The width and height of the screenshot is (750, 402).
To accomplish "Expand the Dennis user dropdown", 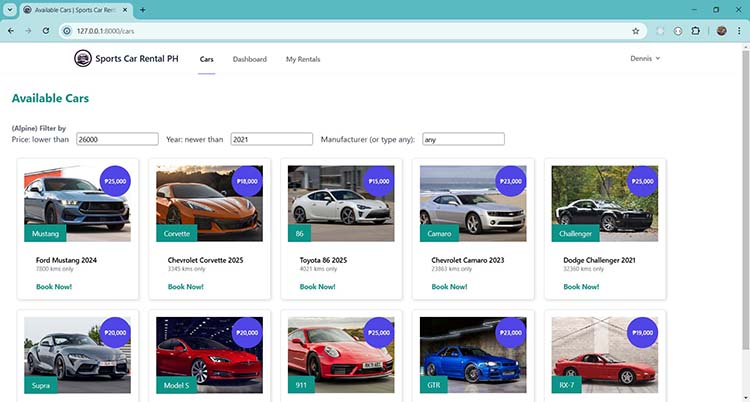I will [645, 58].
